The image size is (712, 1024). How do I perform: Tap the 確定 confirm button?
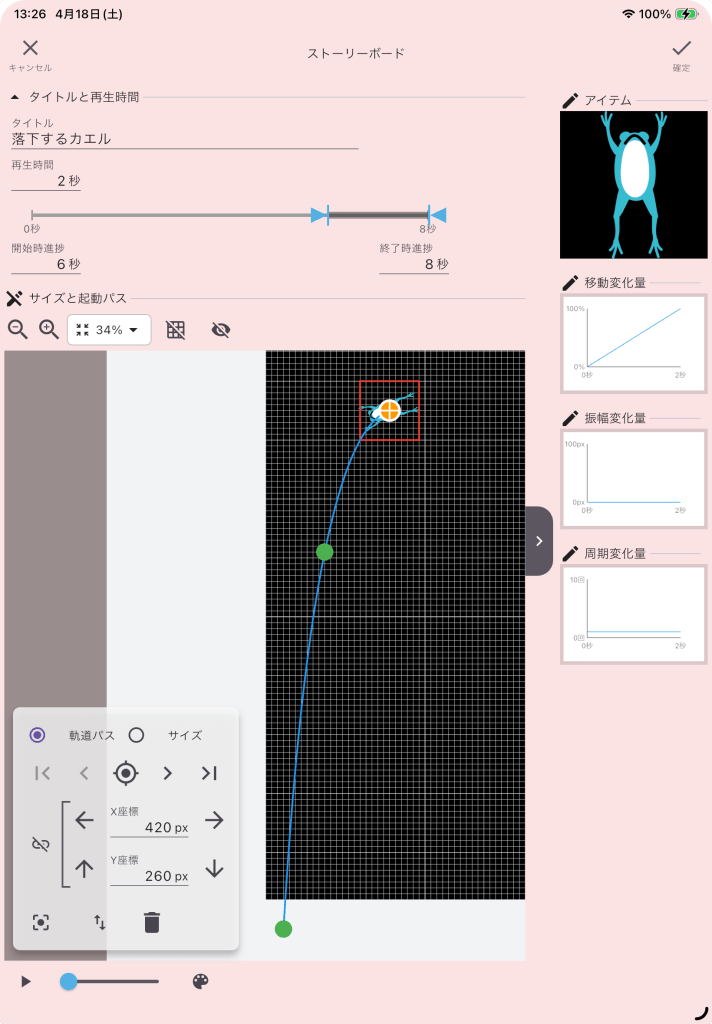coord(681,53)
